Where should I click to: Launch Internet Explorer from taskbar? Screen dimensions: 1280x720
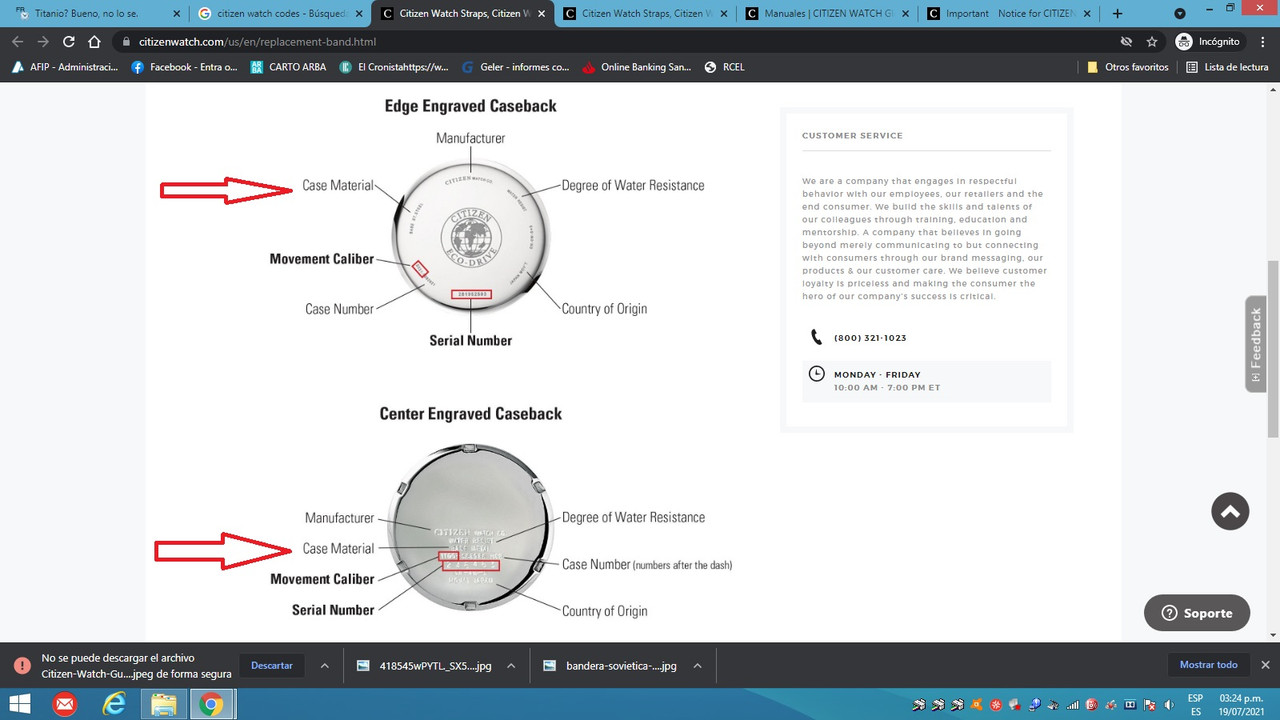click(x=114, y=704)
